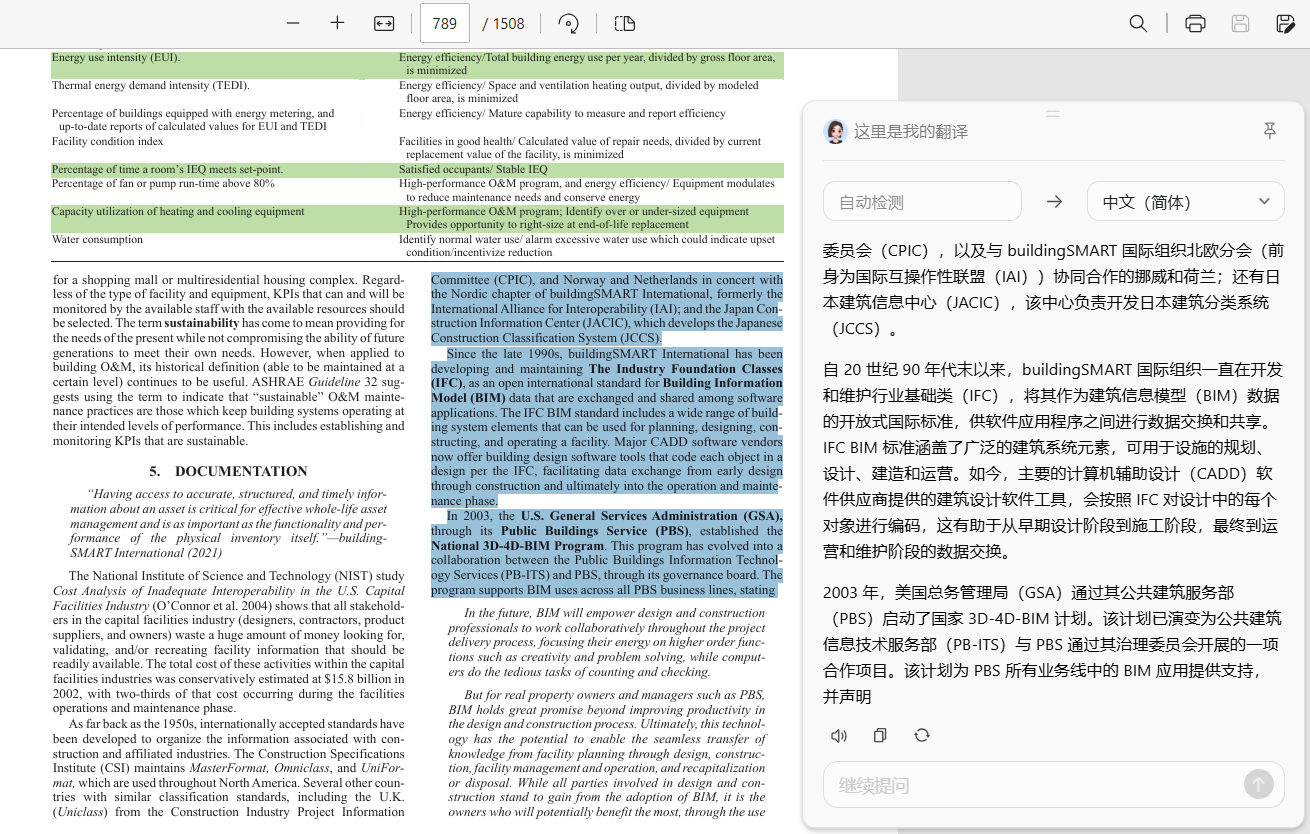Click the 自动检测 source language field
The height and width of the screenshot is (834, 1310).
point(921,201)
